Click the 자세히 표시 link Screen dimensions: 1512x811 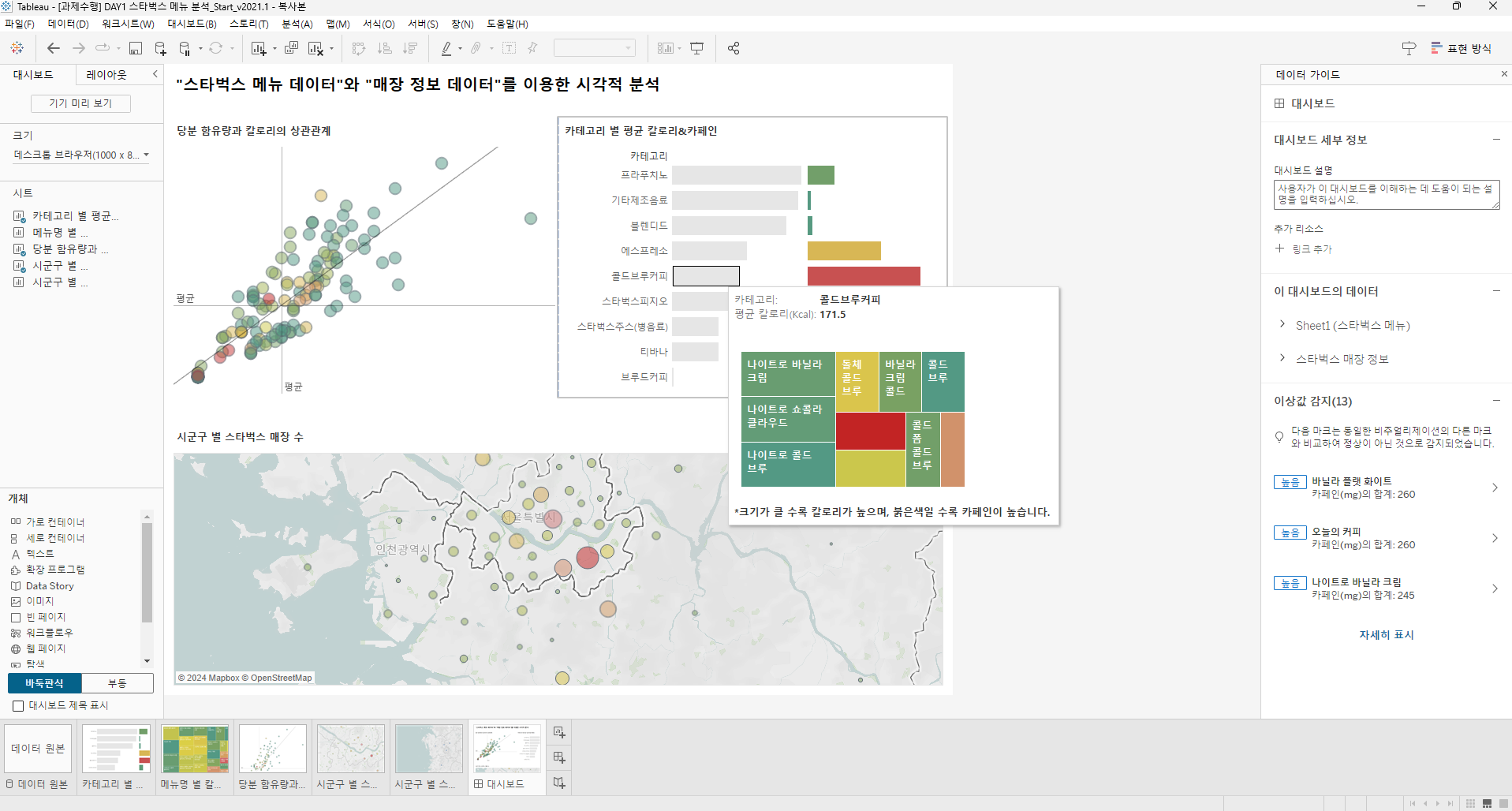(x=1386, y=634)
